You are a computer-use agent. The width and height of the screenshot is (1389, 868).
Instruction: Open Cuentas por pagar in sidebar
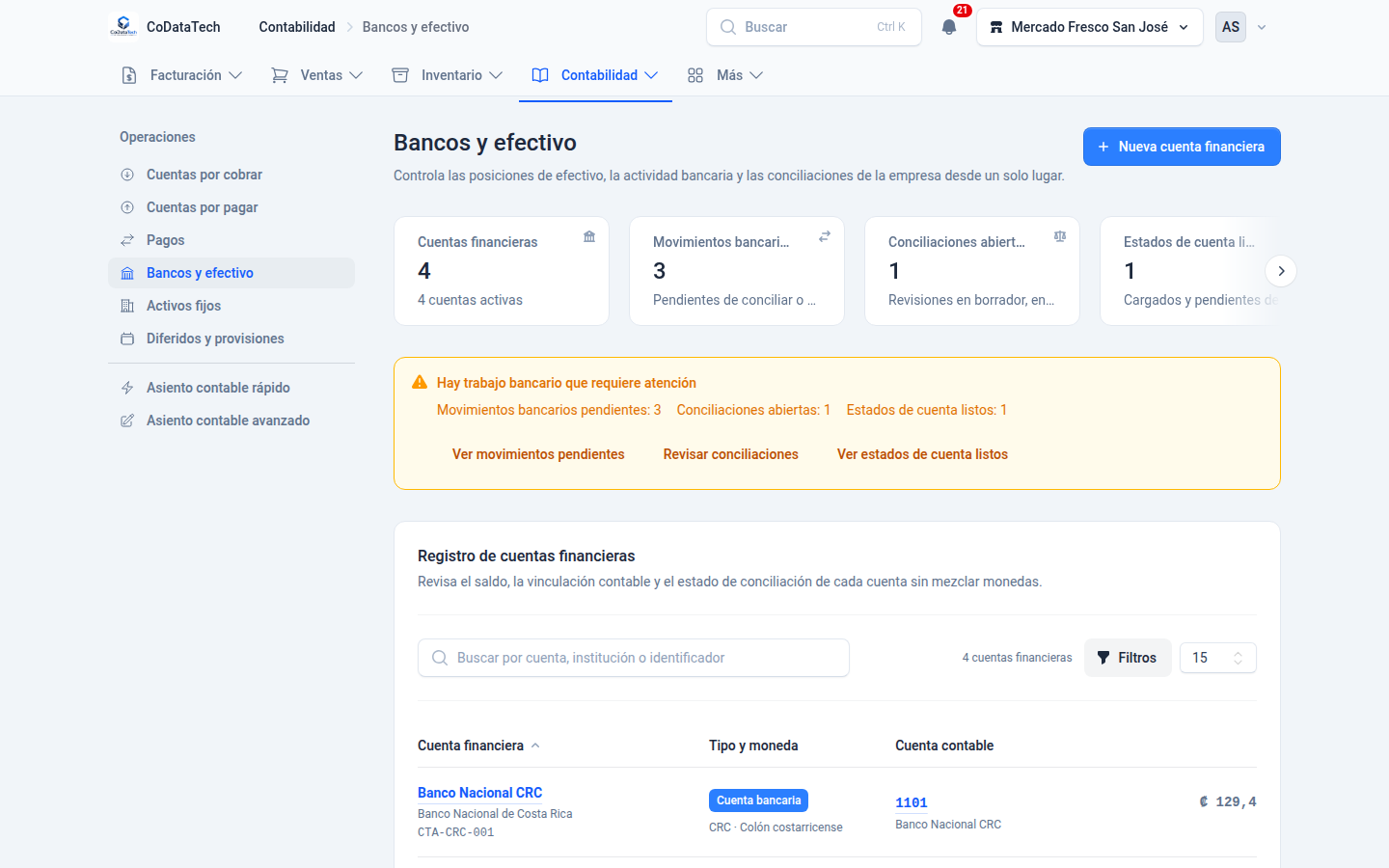[x=231, y=207]
